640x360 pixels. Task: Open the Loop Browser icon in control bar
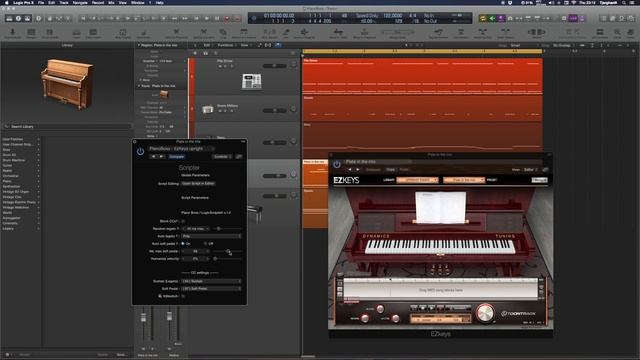pos(622,18)
